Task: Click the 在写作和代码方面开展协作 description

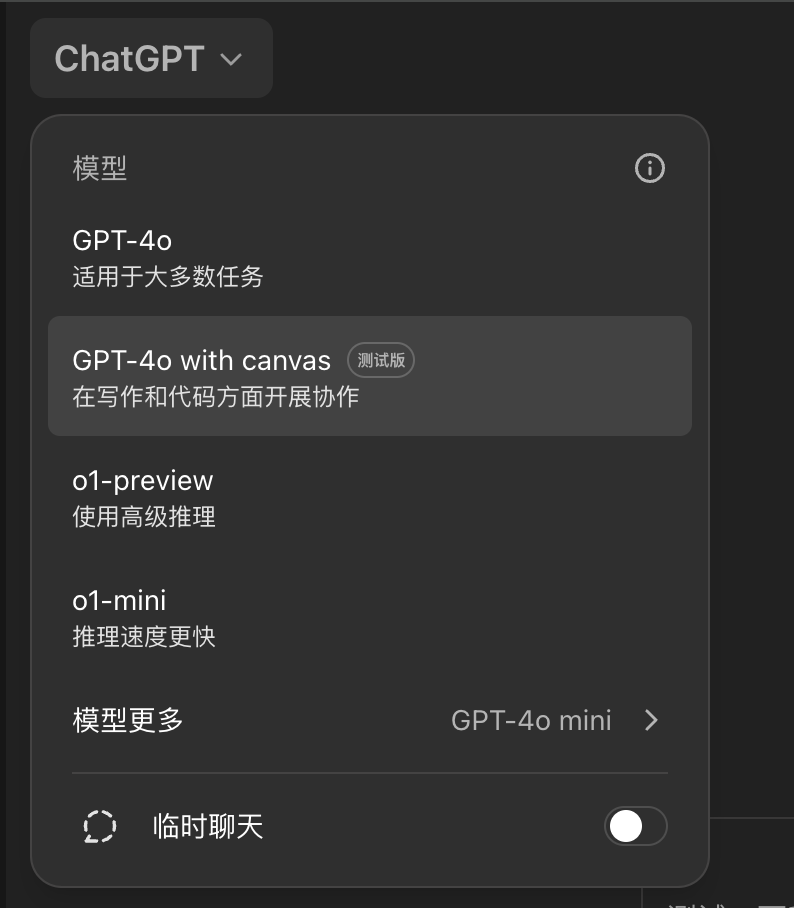Action: coord(216,397)
